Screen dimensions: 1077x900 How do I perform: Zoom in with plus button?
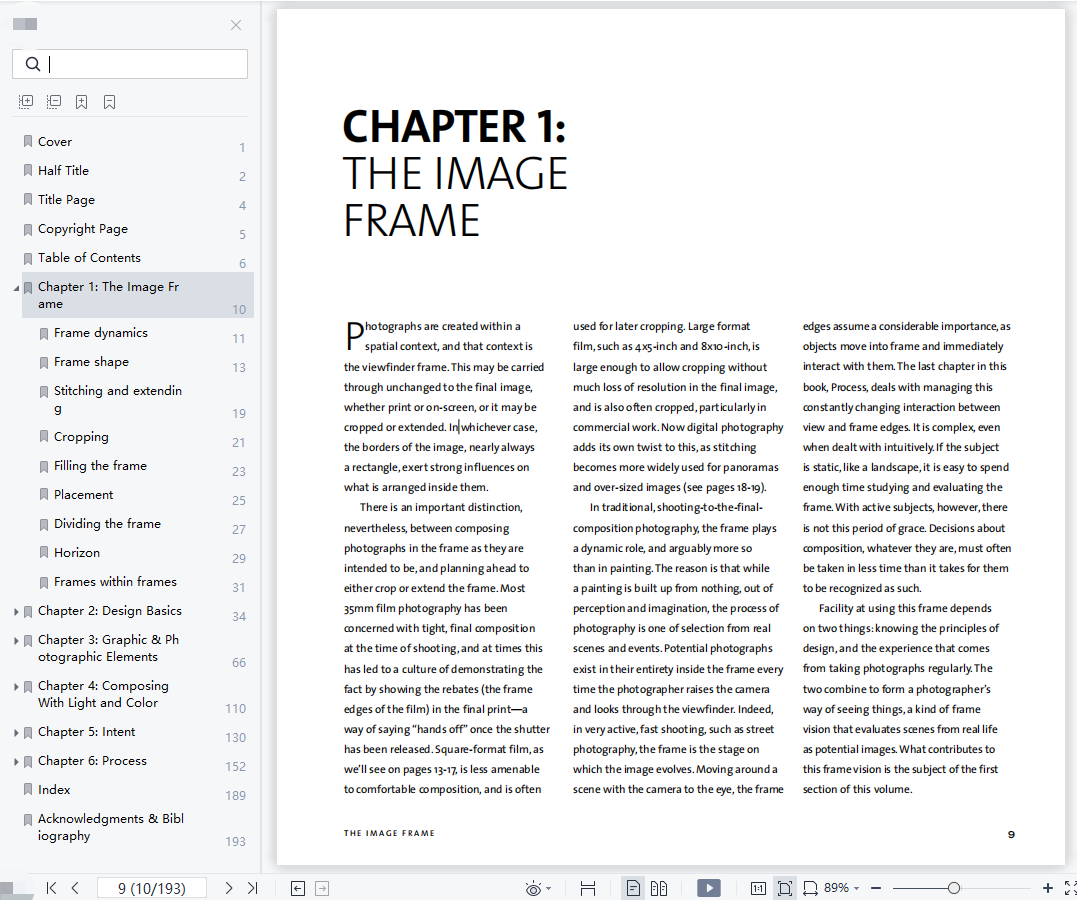click(x=1047, y=888)
